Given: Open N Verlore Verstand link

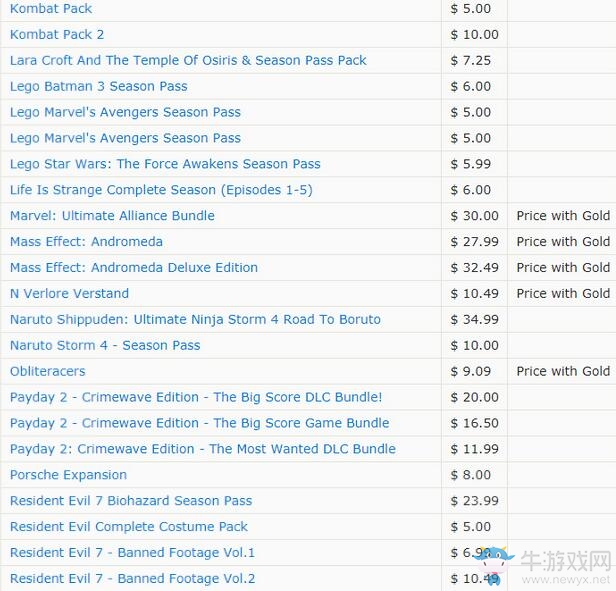Looking at the screenshot, I should 70,294.
